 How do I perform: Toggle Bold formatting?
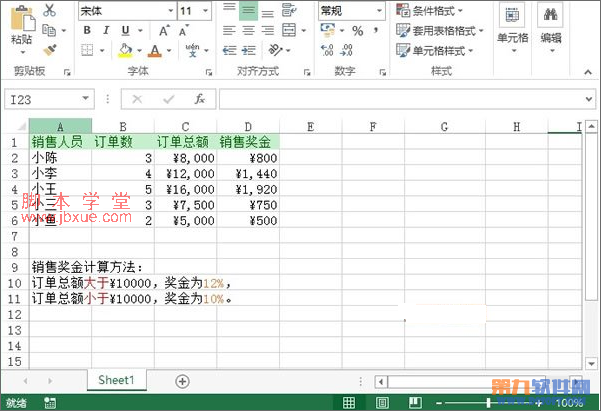tap(87, 30)
